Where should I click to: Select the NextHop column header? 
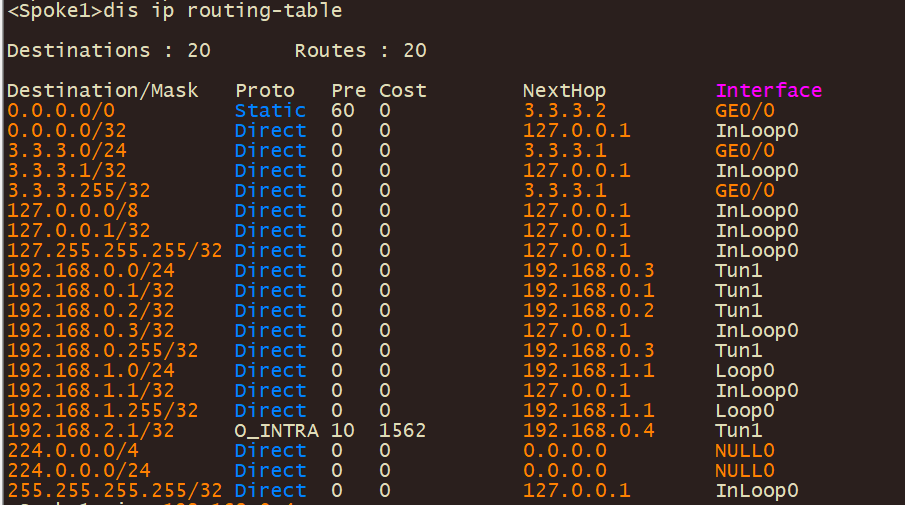click(564, 91)
